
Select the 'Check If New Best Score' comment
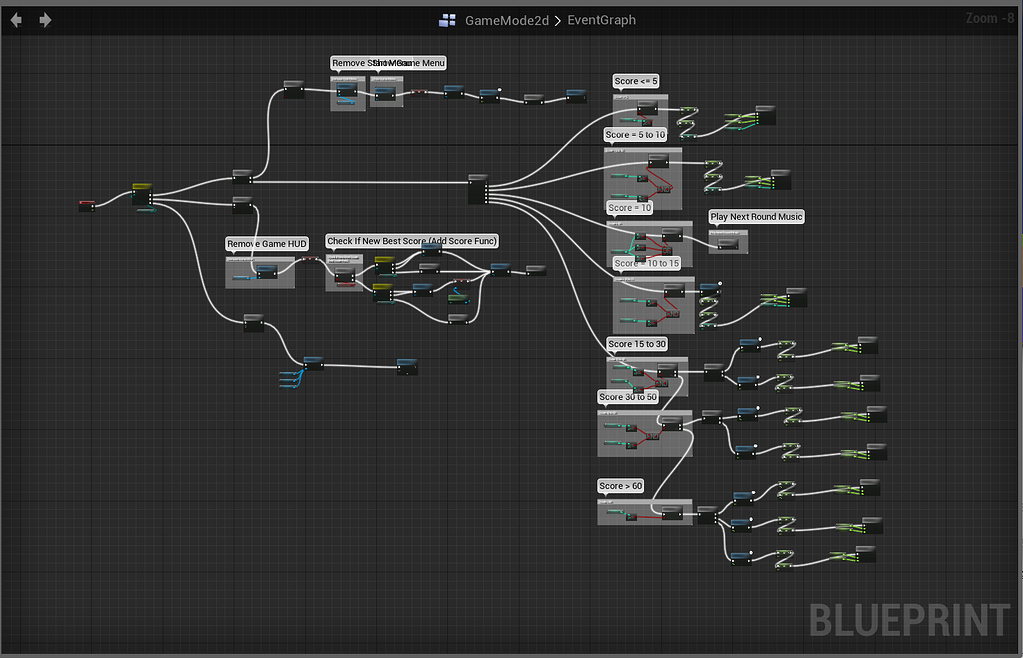pos(412,241)
